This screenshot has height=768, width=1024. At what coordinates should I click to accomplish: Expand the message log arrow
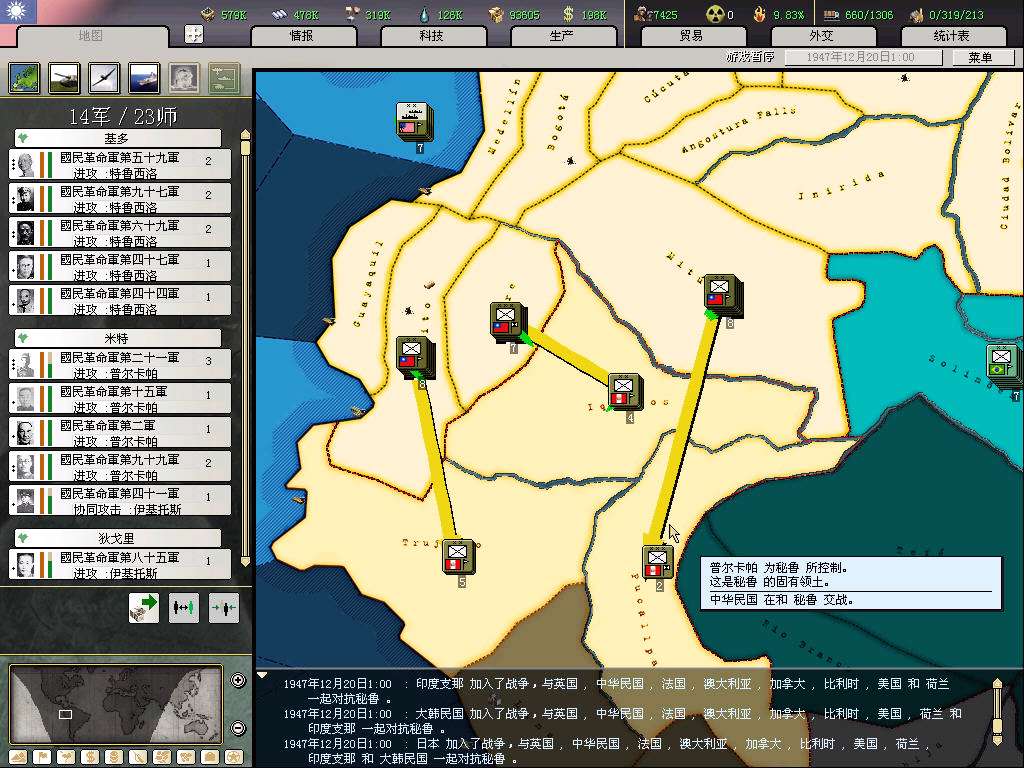263,675
